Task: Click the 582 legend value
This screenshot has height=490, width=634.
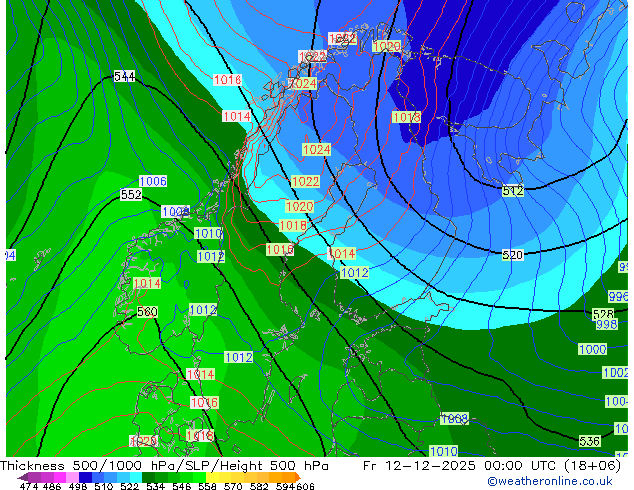Action: tap(259, 486)
